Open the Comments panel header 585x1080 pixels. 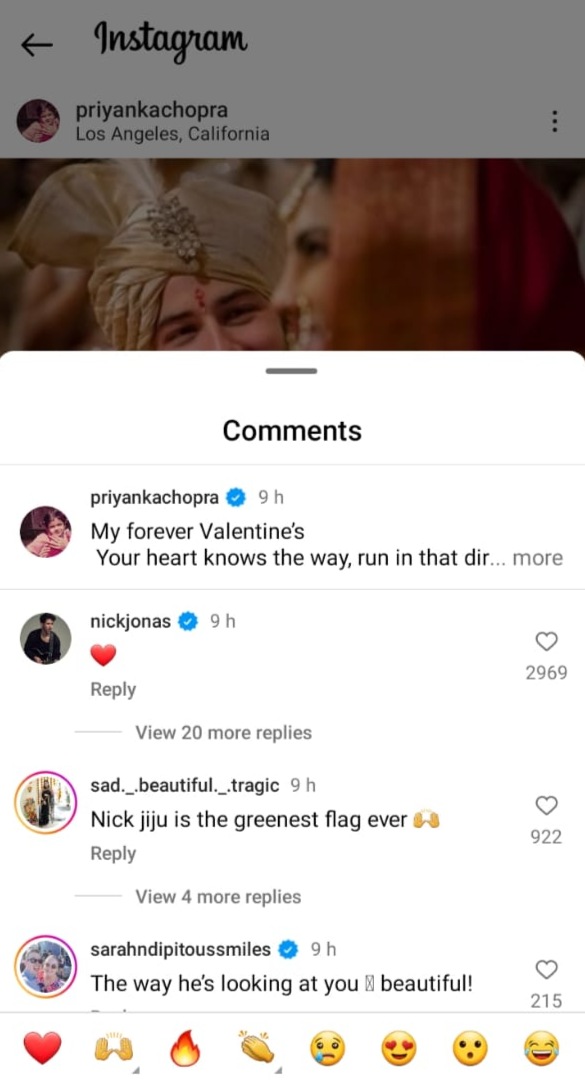291,431
